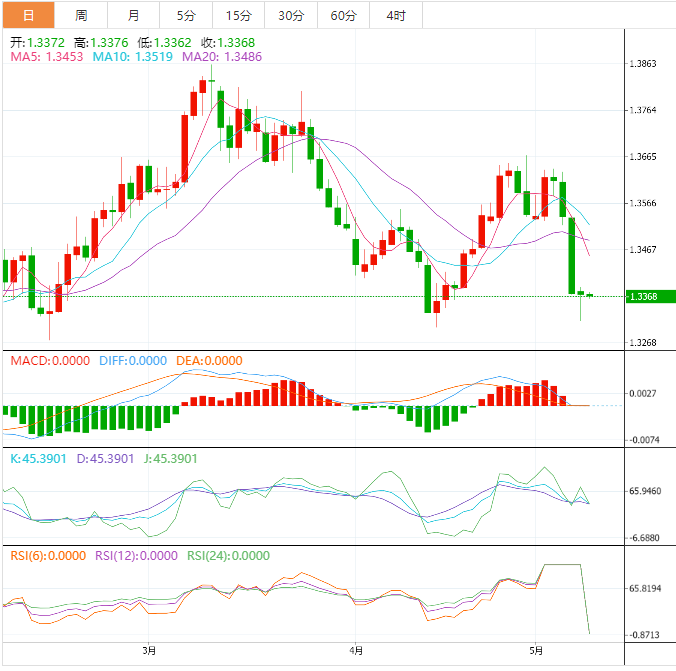Choose the 30分 timeframe tab
Viewport: 676px width, 671px height.
[x=291, y=15]
